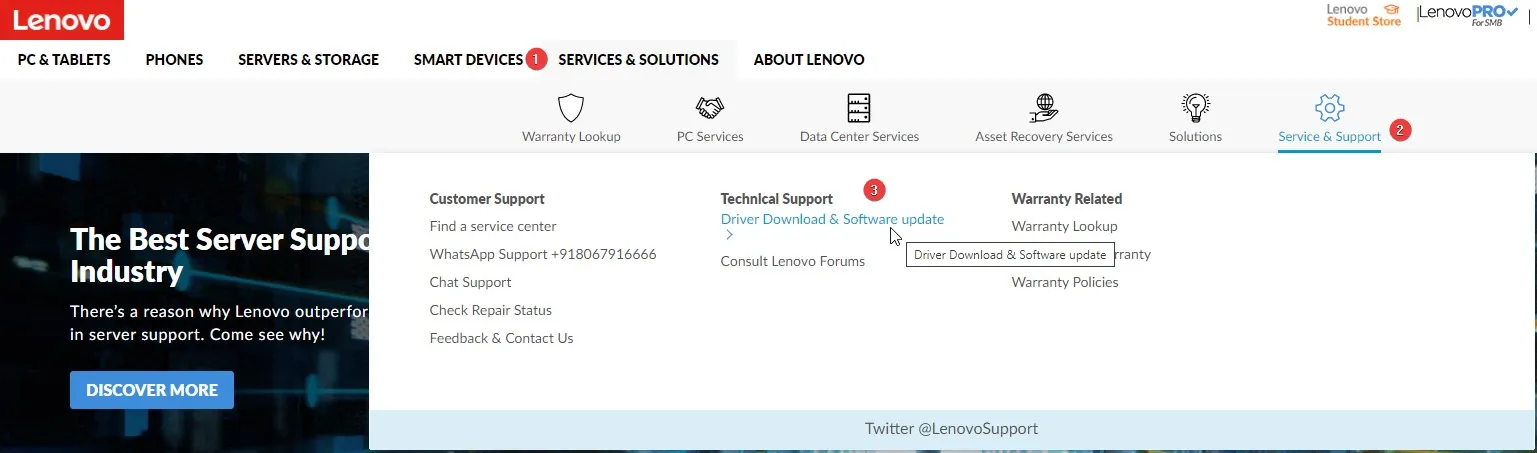Screen dimensions: 1537x453
Task: Open Lenovo Student Store logo
Action: (x=1364, y=15)
